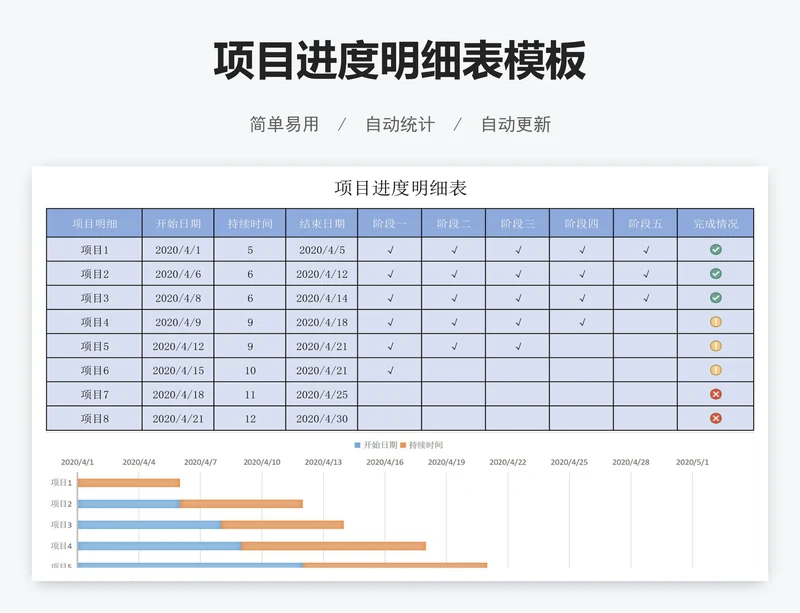Image resolution: width=800 pixels, height=613 pixels.
Task: Click the 阶段五 checkmark in 项目3 row
Action: tap(646, 298)
